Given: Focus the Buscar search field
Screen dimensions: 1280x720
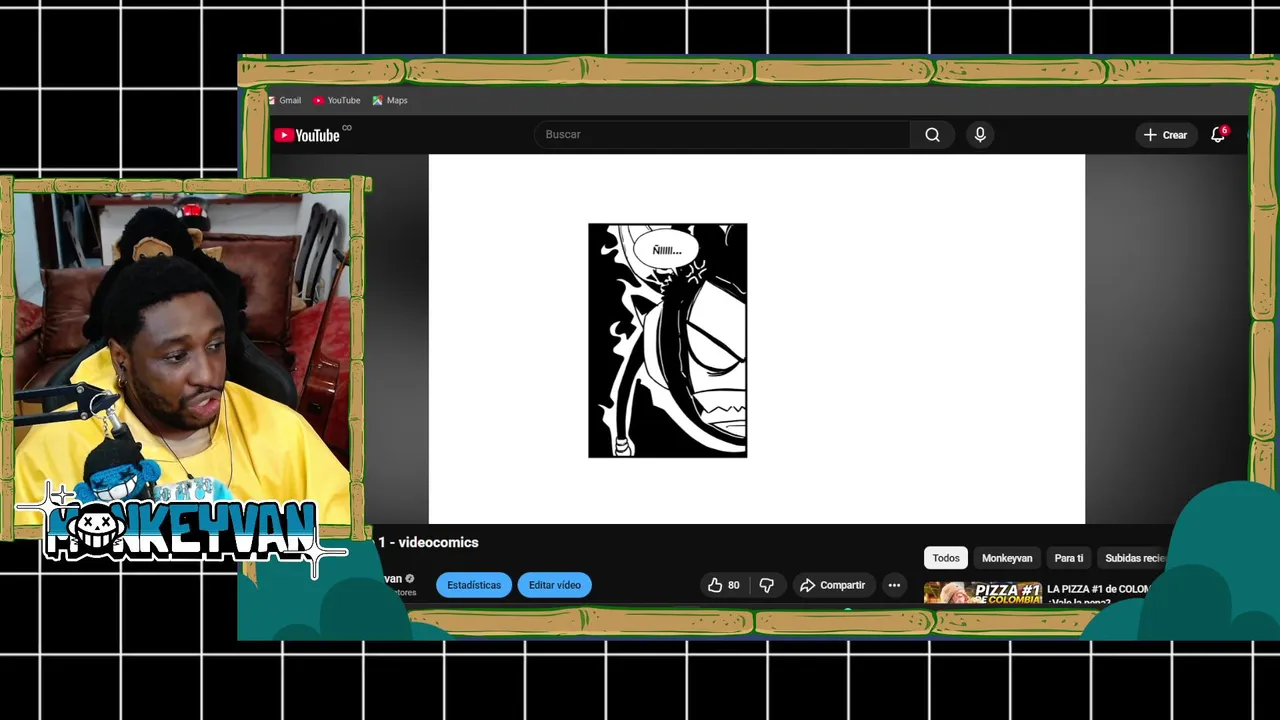Looking at the screenshot, I should pos(723,134).
